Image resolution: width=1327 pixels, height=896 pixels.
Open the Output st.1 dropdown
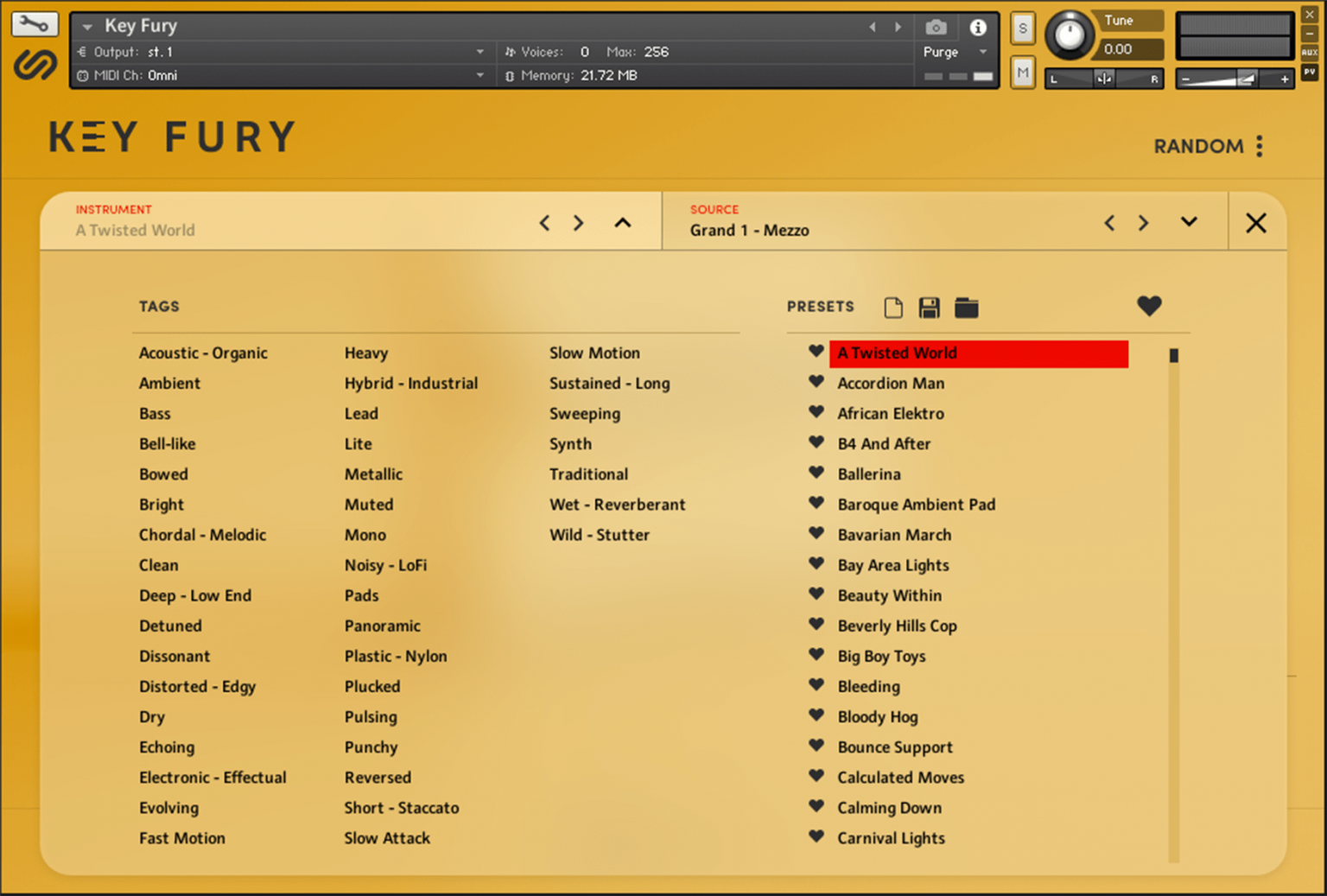pyautogui.click(x=479, y=52)
